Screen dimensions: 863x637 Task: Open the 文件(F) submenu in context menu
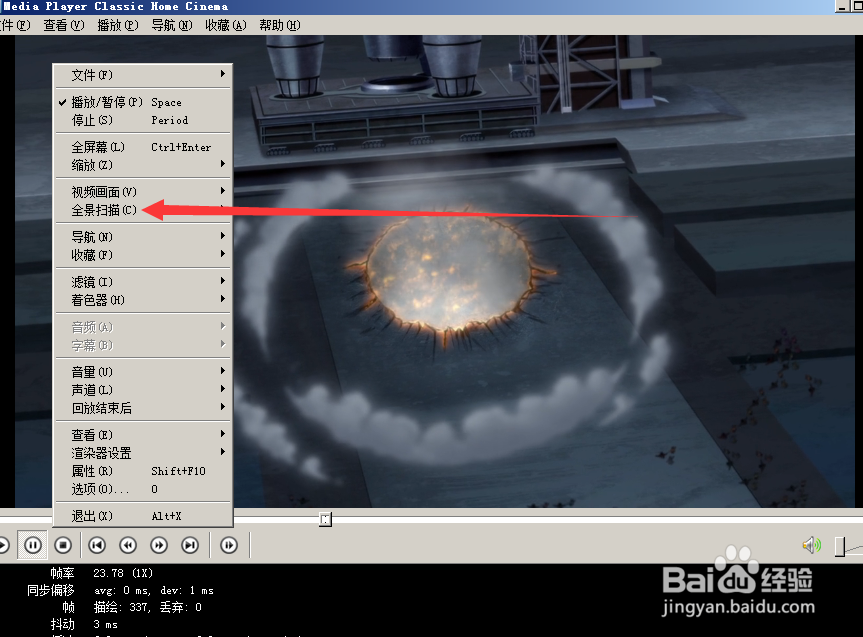click(x=143, y=75)
